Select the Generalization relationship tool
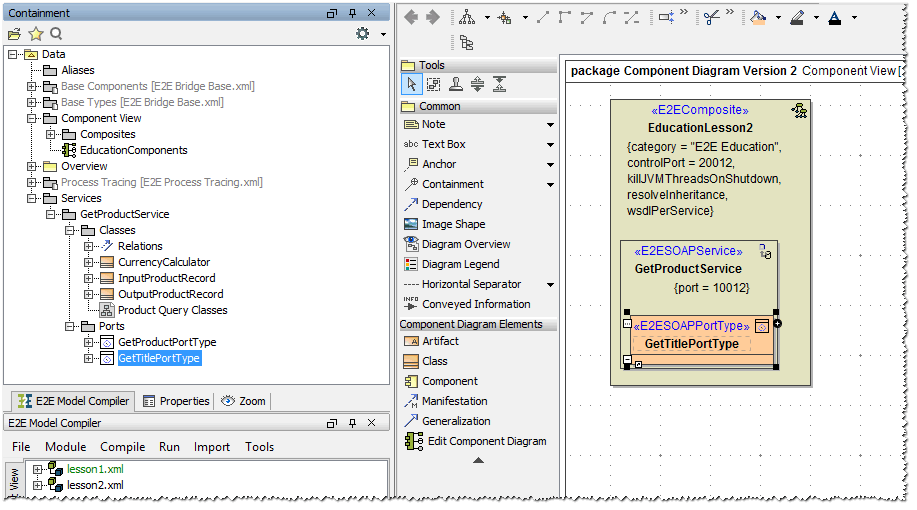The height and width of the screenshot is (510, 917). point(456,421)
